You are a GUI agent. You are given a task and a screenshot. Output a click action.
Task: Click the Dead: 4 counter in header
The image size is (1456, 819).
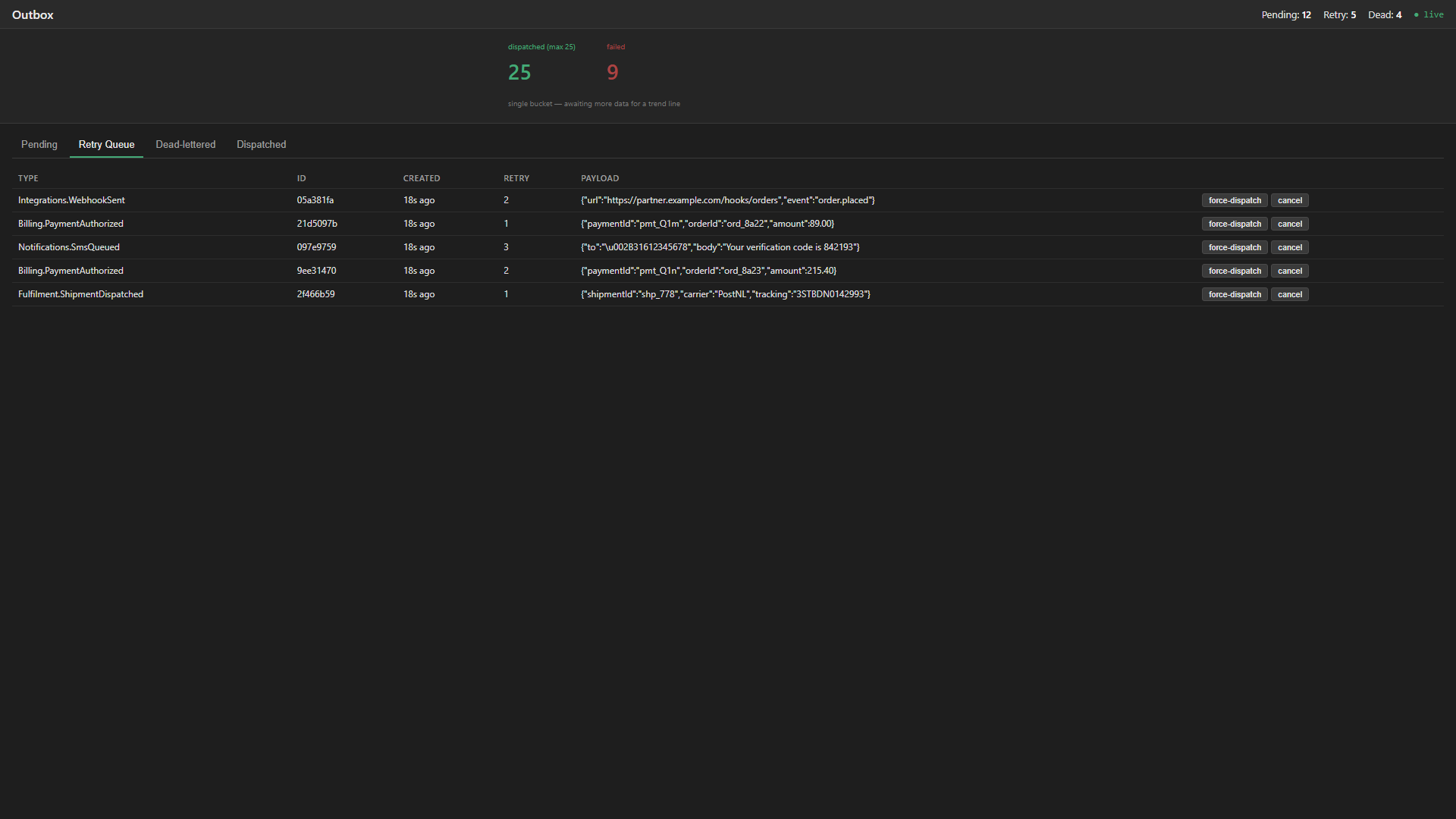1385,15
